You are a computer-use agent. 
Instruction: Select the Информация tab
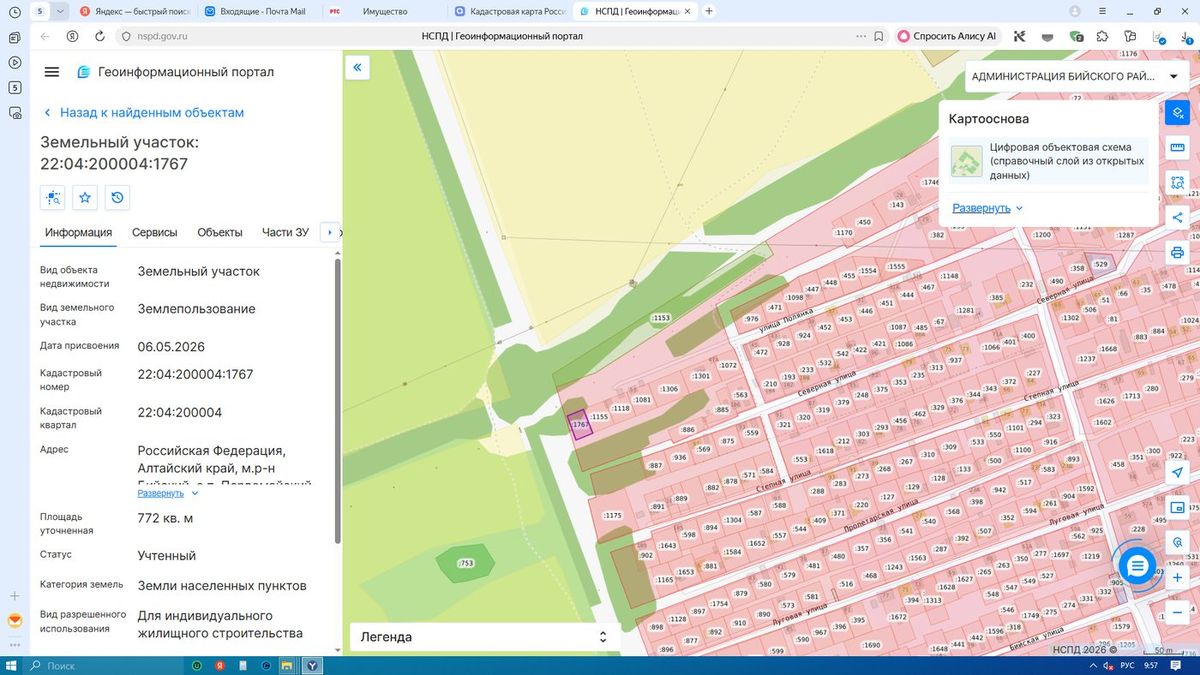coord(78,232)
